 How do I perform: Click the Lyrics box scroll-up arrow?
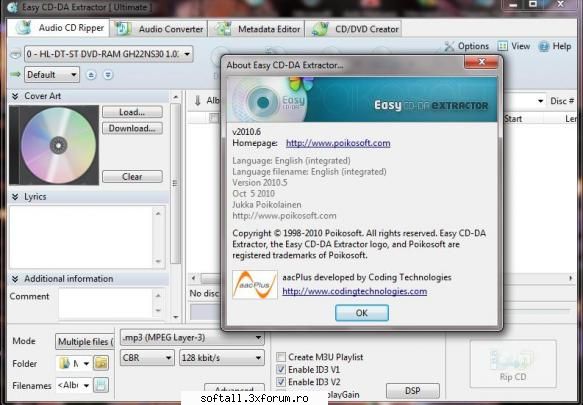click(x=158, y=213)
